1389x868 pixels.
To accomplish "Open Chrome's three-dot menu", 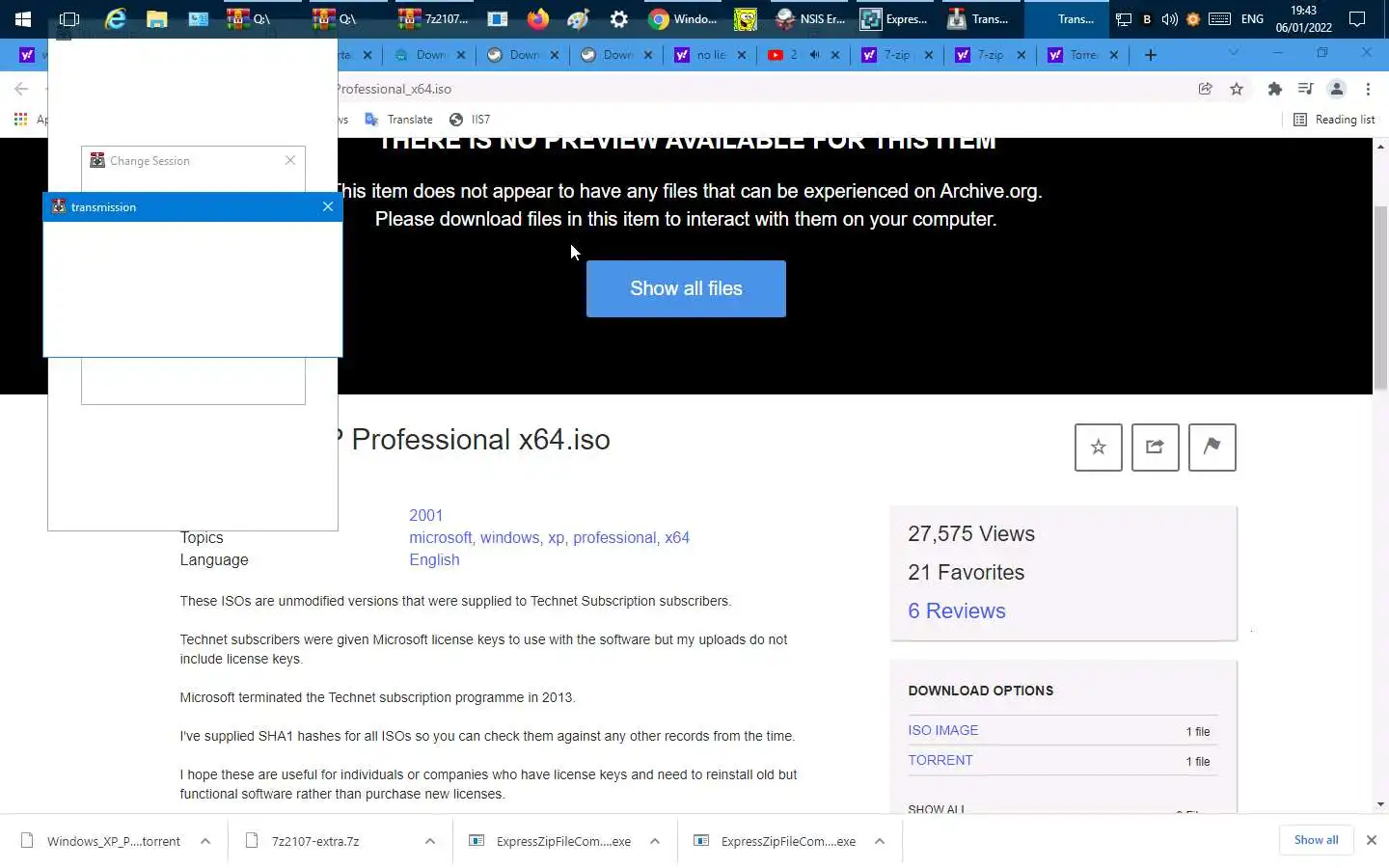I will pos(1368,89).
